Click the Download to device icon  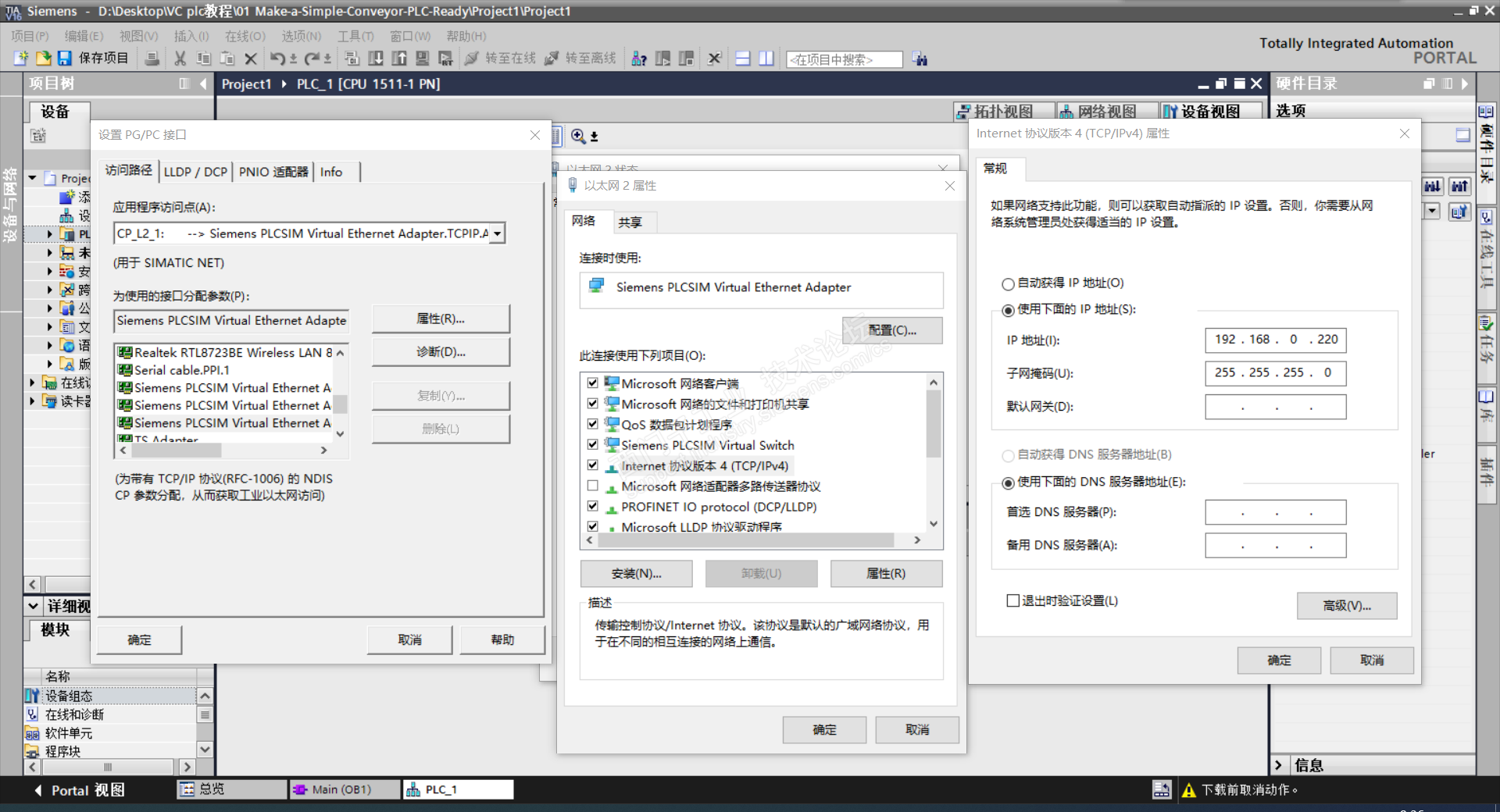click(376, 59)
